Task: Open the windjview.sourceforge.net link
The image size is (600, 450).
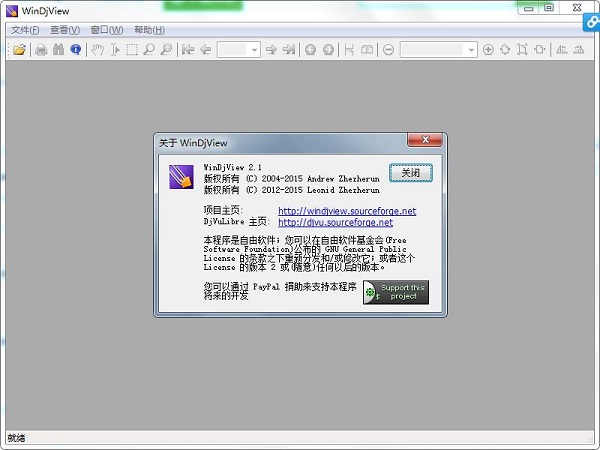Action: 346,211
